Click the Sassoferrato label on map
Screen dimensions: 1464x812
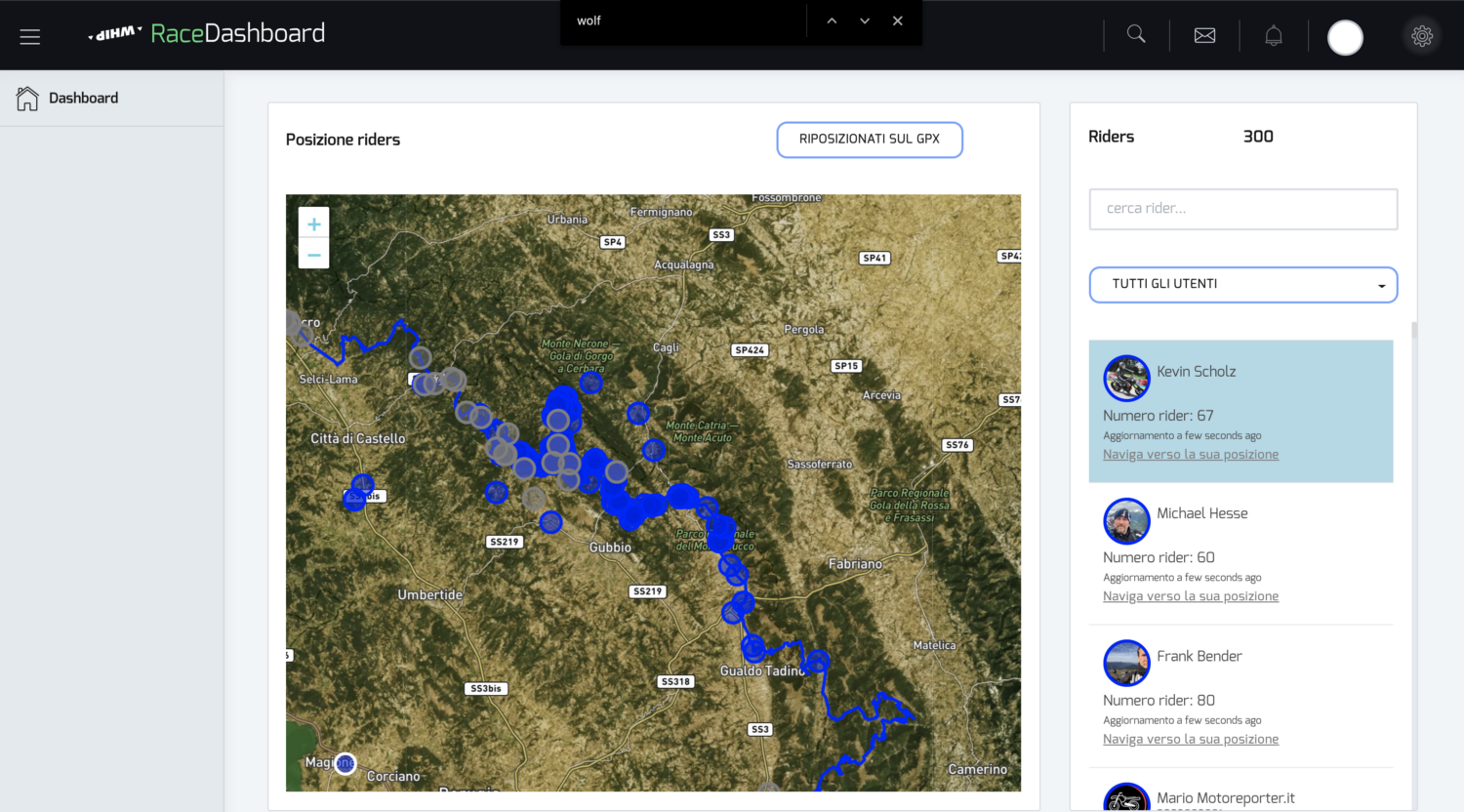pyautogui.click(x=820, y=465)
